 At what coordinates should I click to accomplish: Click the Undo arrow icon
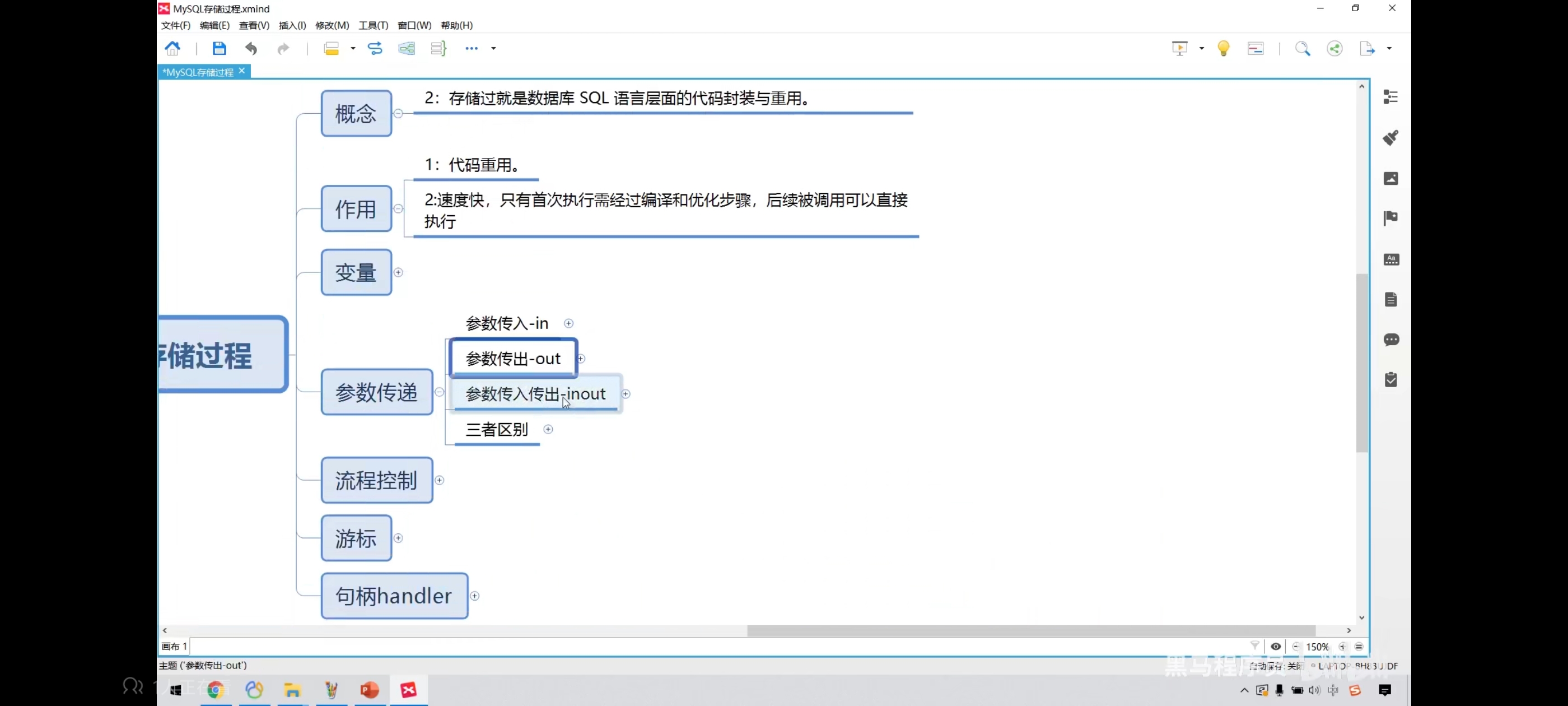click(251, 49)
